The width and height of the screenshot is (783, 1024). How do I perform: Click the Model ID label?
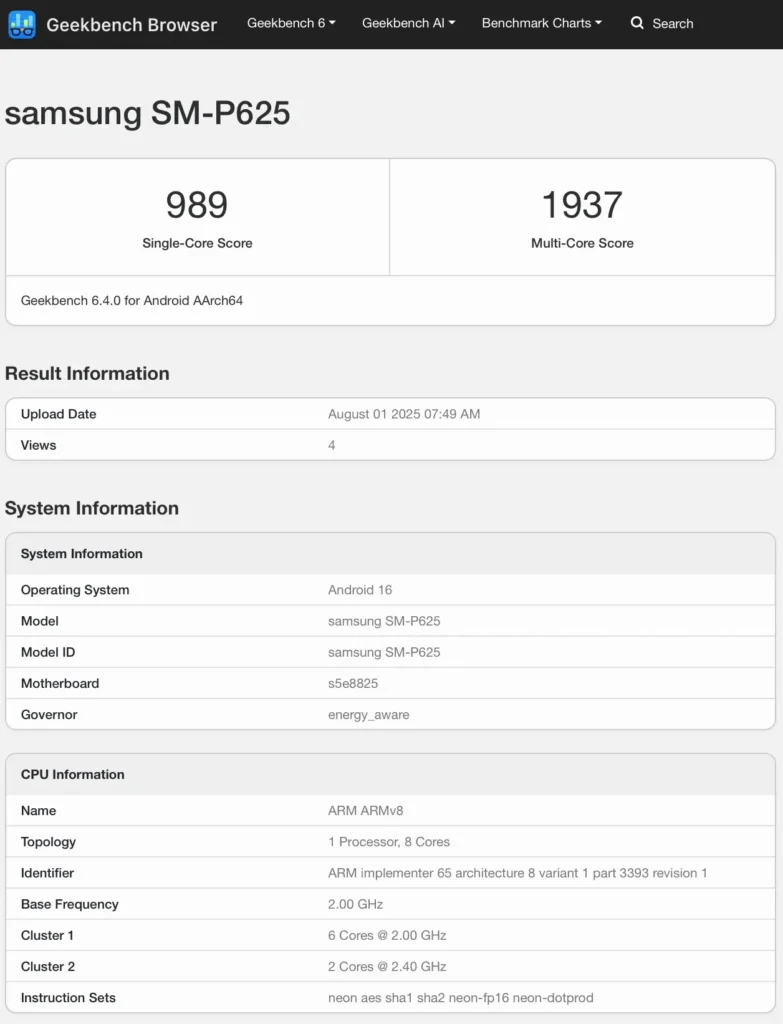[48, 652]
